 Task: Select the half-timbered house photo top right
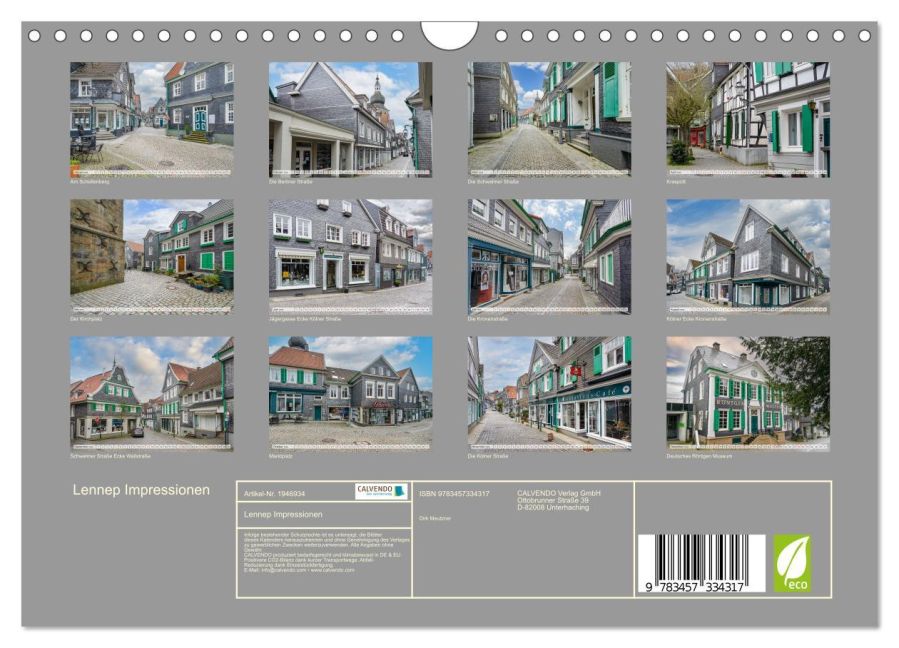coord(748,119)
